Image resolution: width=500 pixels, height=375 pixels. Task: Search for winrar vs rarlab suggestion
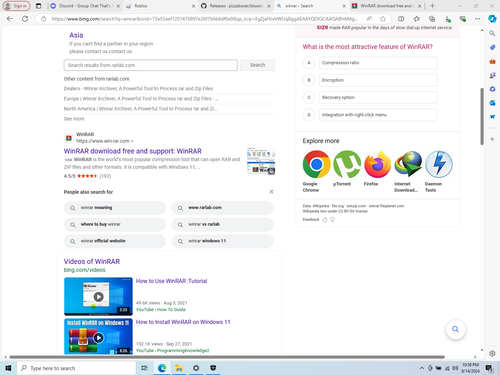tap(222, 224)
